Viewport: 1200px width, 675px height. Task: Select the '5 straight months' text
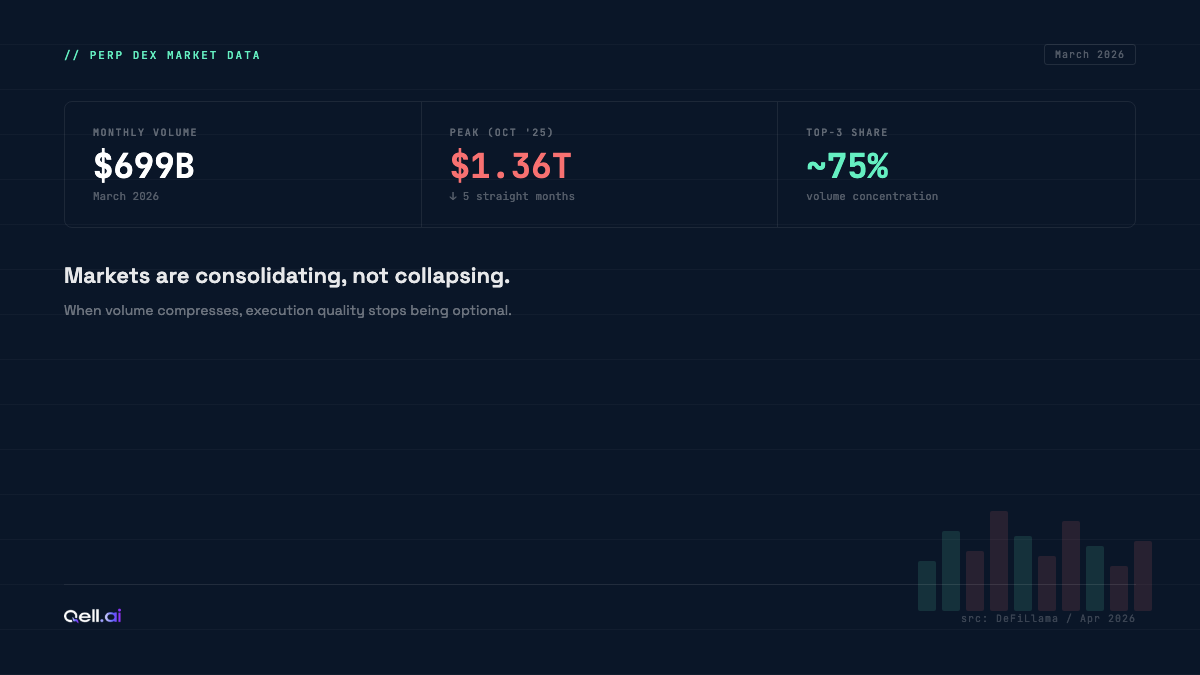coord(518,197)
